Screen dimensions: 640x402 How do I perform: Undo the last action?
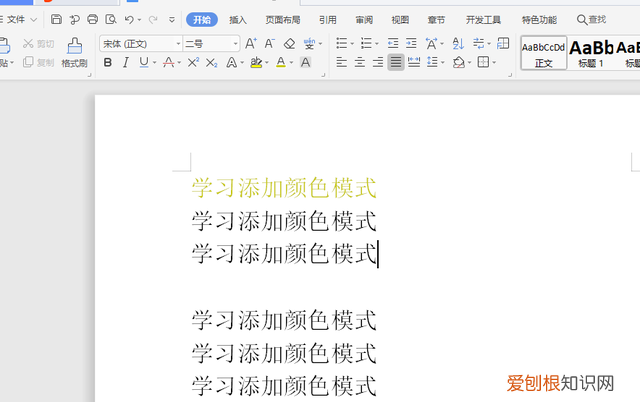[129, 19]
